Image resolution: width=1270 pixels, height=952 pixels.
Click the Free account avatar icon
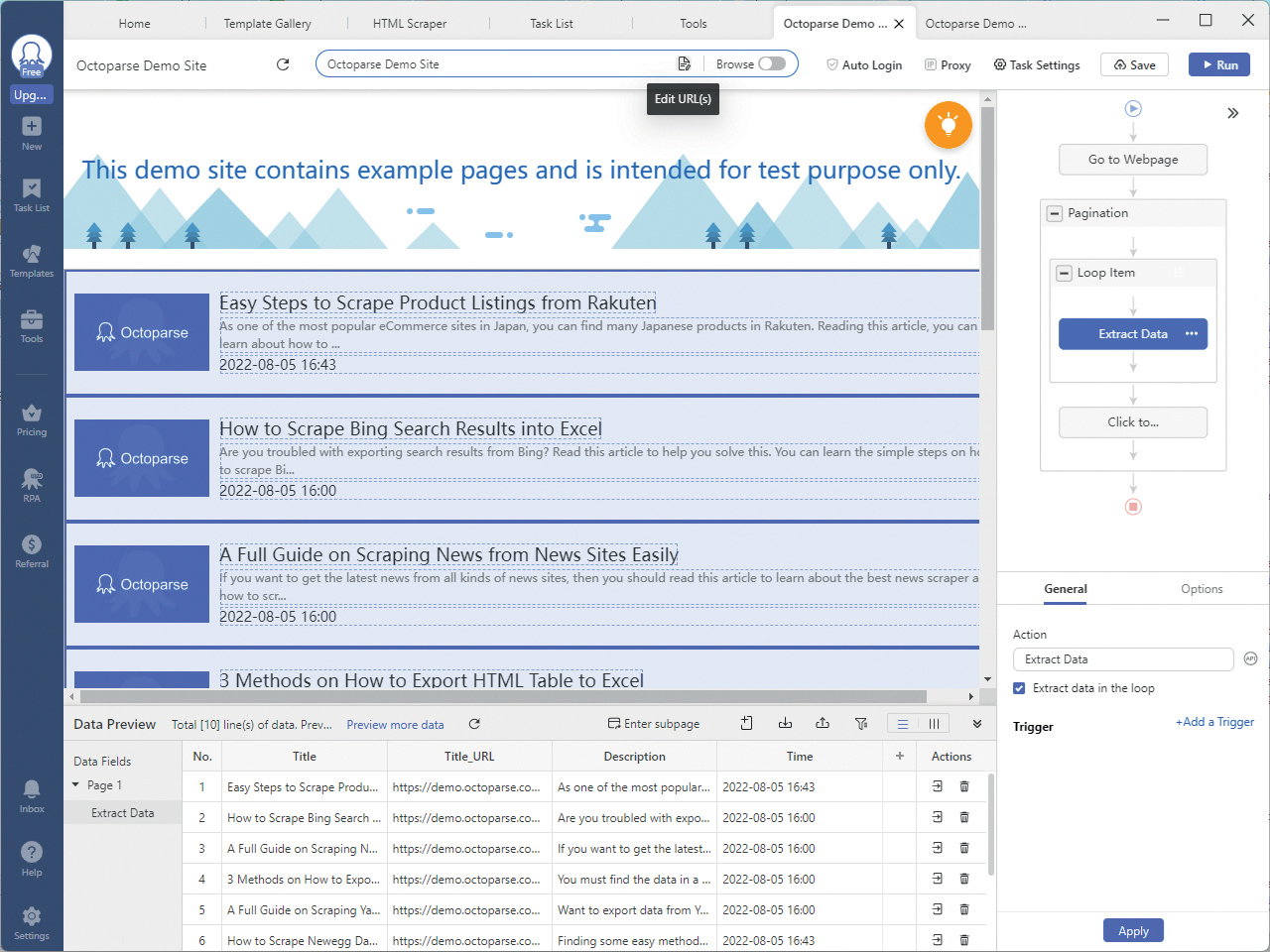point(32,57)
